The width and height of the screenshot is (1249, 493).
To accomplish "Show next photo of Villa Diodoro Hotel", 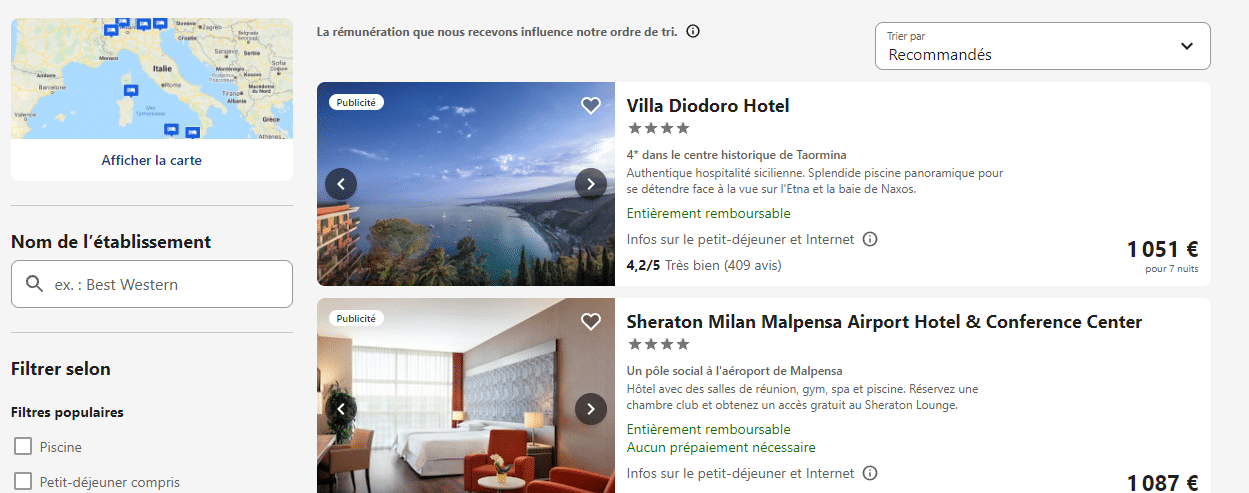I will (591, 184).
